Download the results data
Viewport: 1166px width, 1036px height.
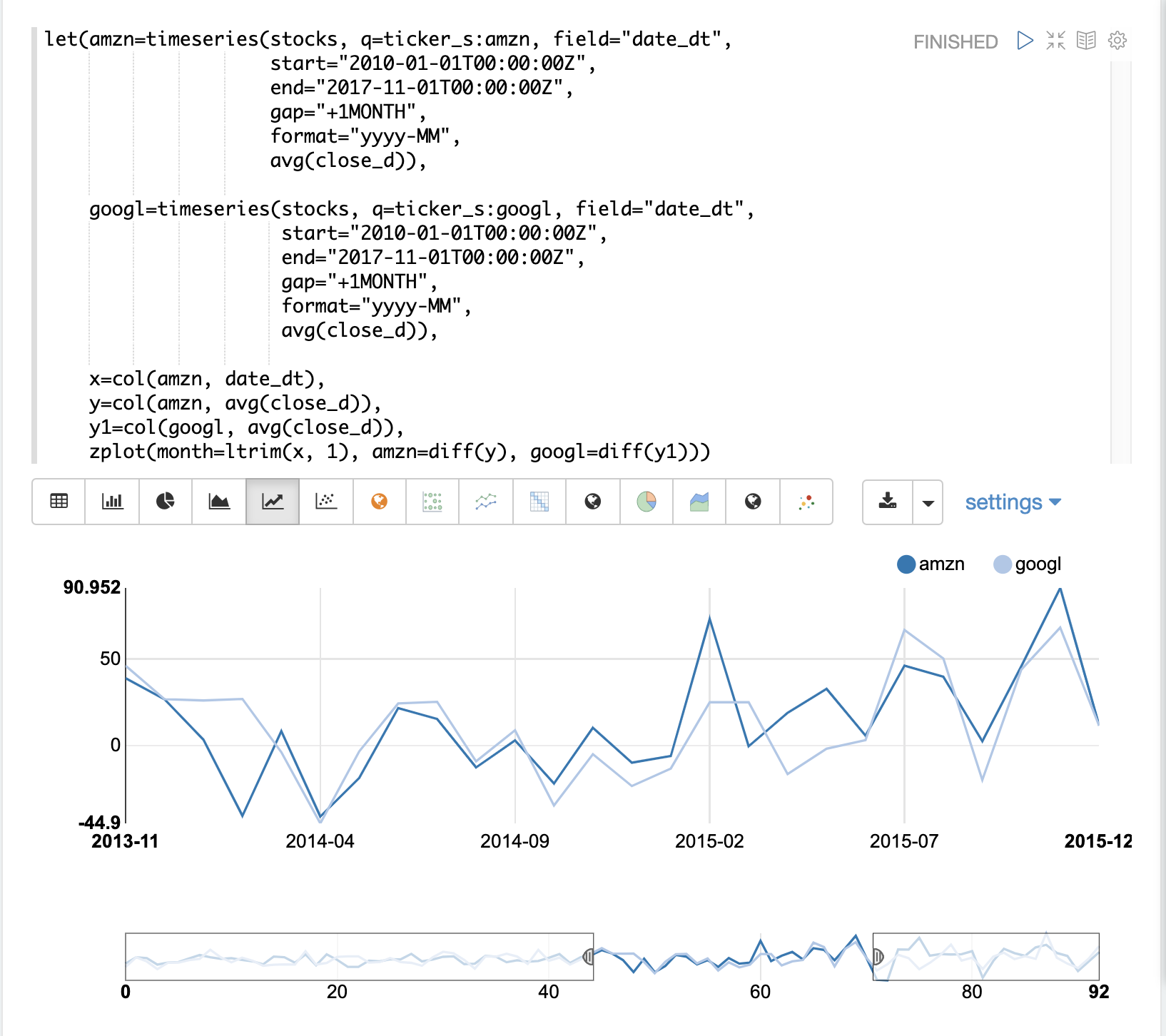click(888, 502)
